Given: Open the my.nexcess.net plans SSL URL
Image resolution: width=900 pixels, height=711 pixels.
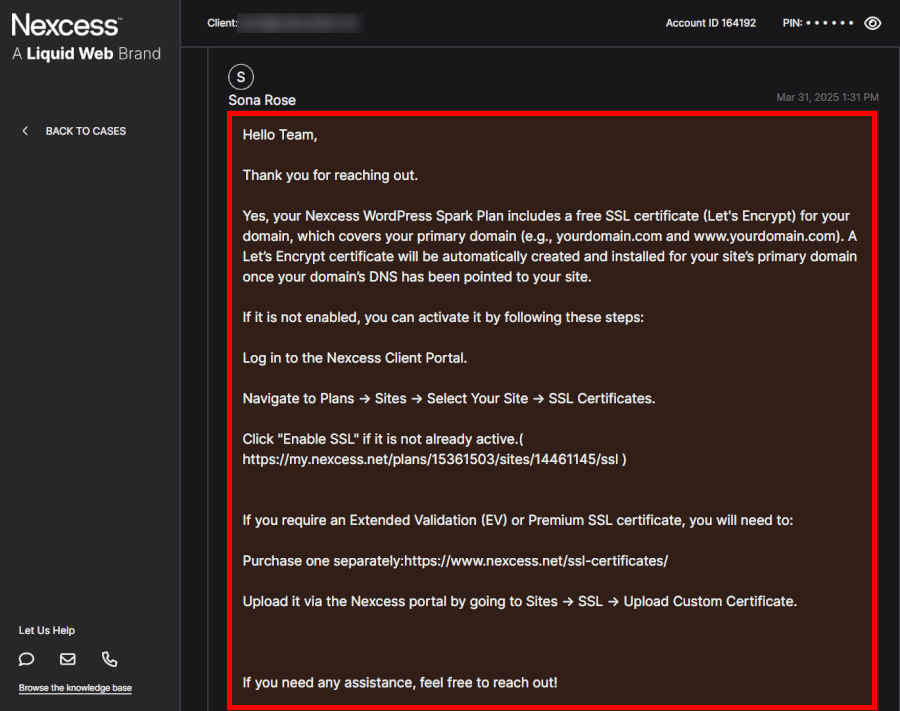Looking at the screenshot, I should click(x=430, y=459).
